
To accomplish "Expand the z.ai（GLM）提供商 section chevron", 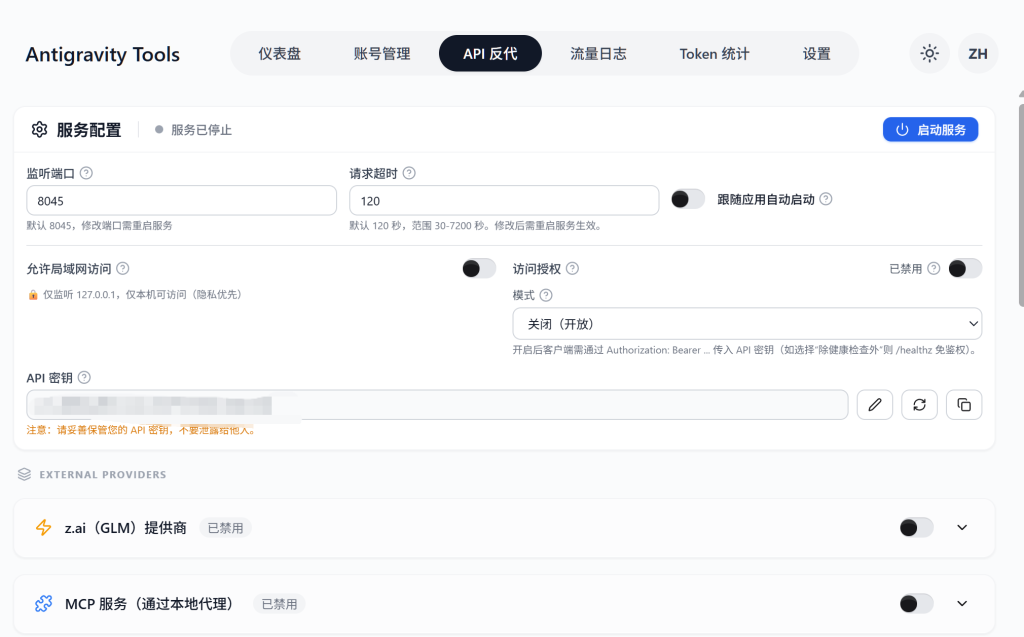I will pos(961,527).
